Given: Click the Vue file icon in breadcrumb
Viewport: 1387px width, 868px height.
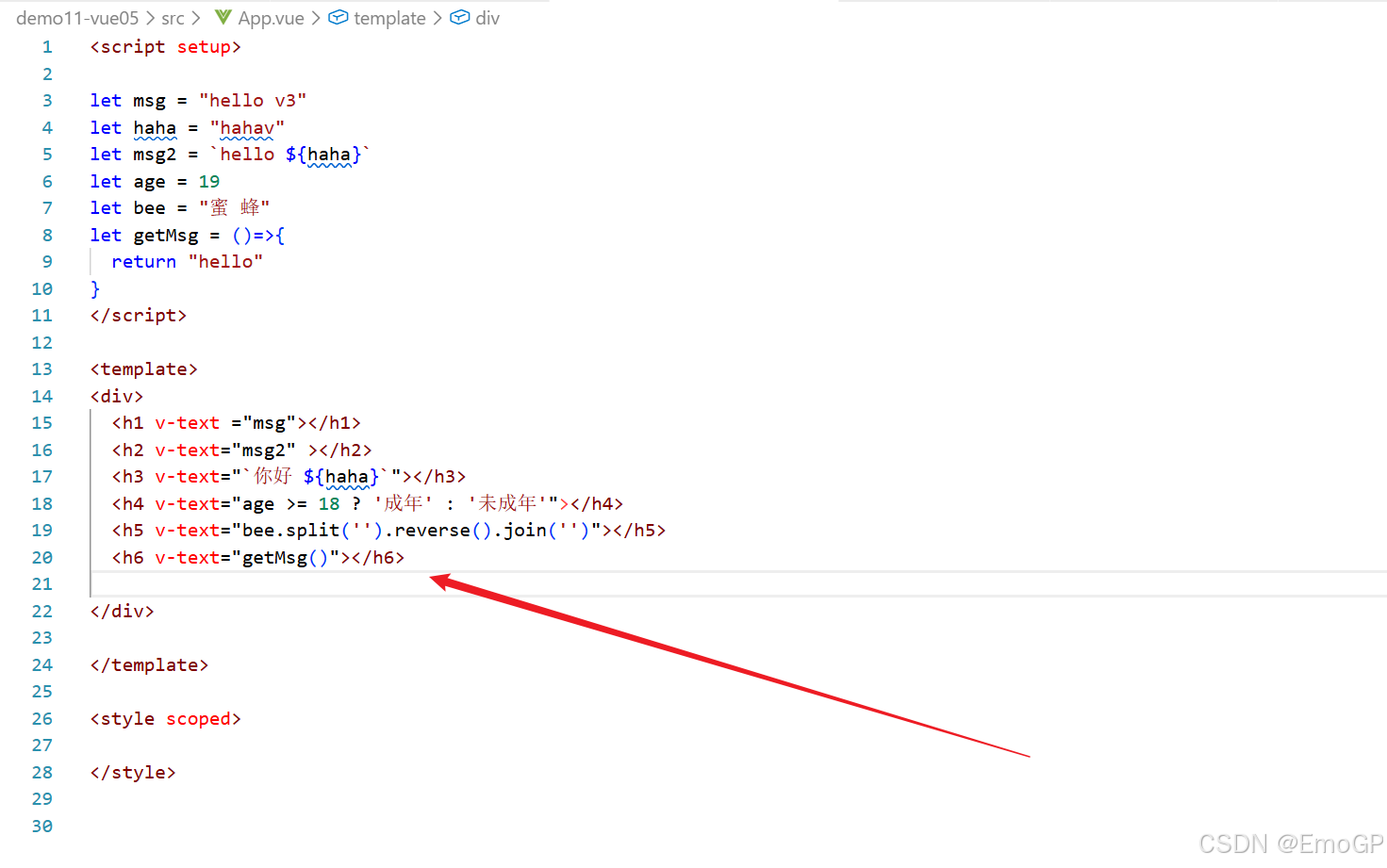Looking at the screenshot, I should pos(223,17).
